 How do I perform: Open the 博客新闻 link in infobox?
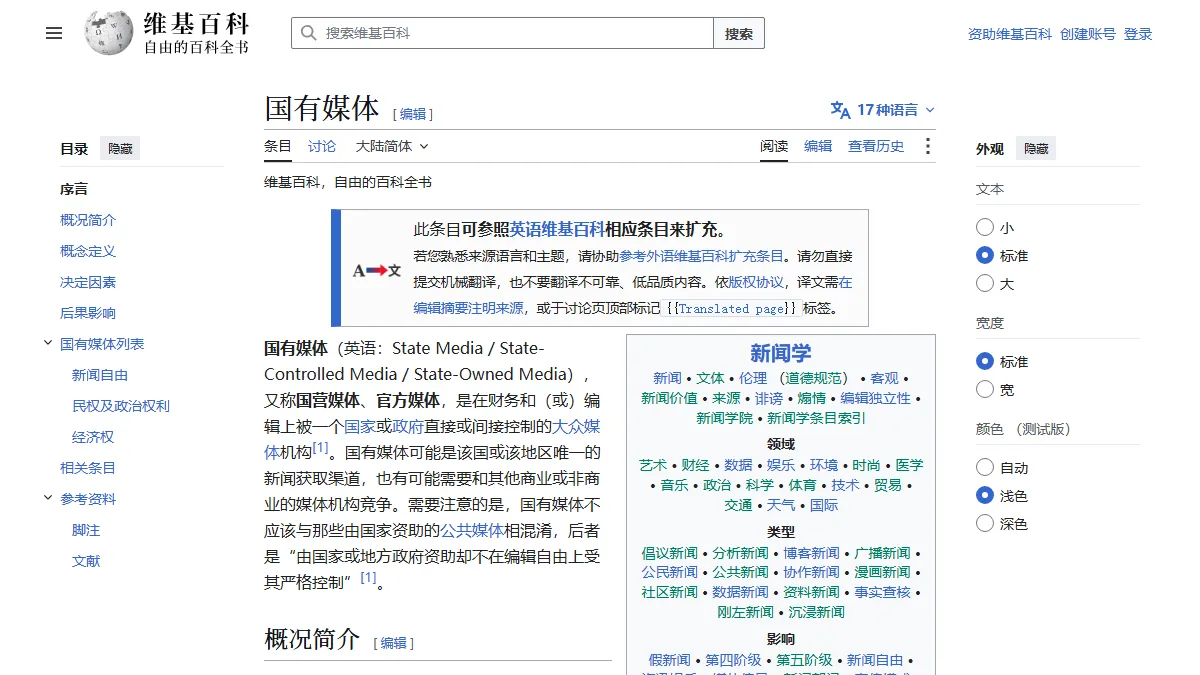812,553
